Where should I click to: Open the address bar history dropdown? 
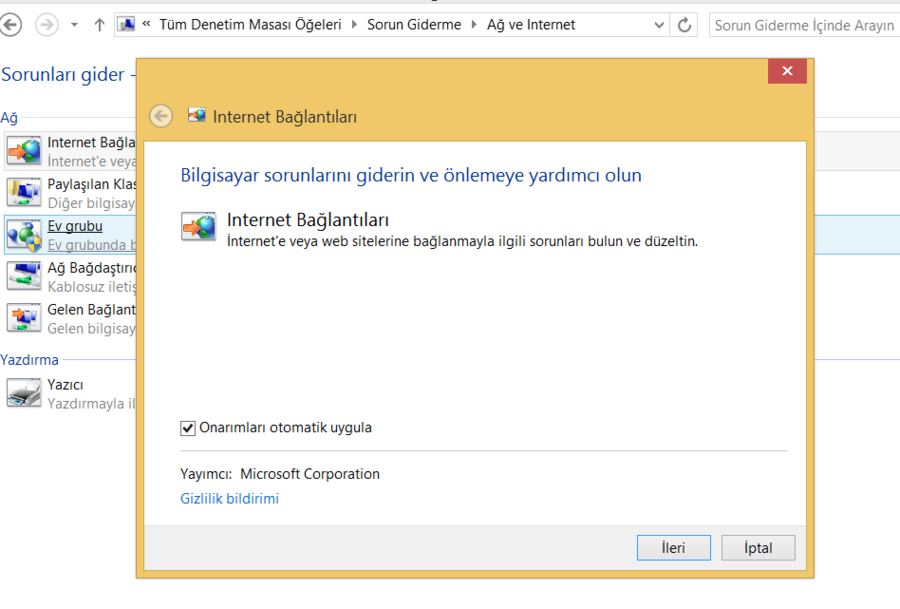point(660,25)
